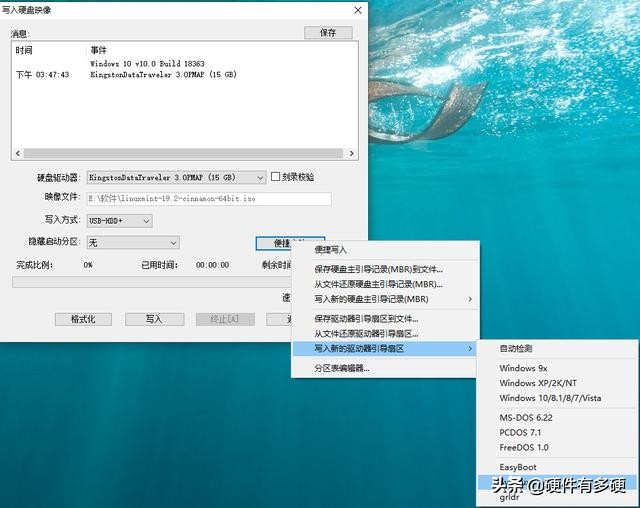Select 保存驱动器引导扇区到文件...
Viewport: 640px width, 508px height.
point(384,319)
